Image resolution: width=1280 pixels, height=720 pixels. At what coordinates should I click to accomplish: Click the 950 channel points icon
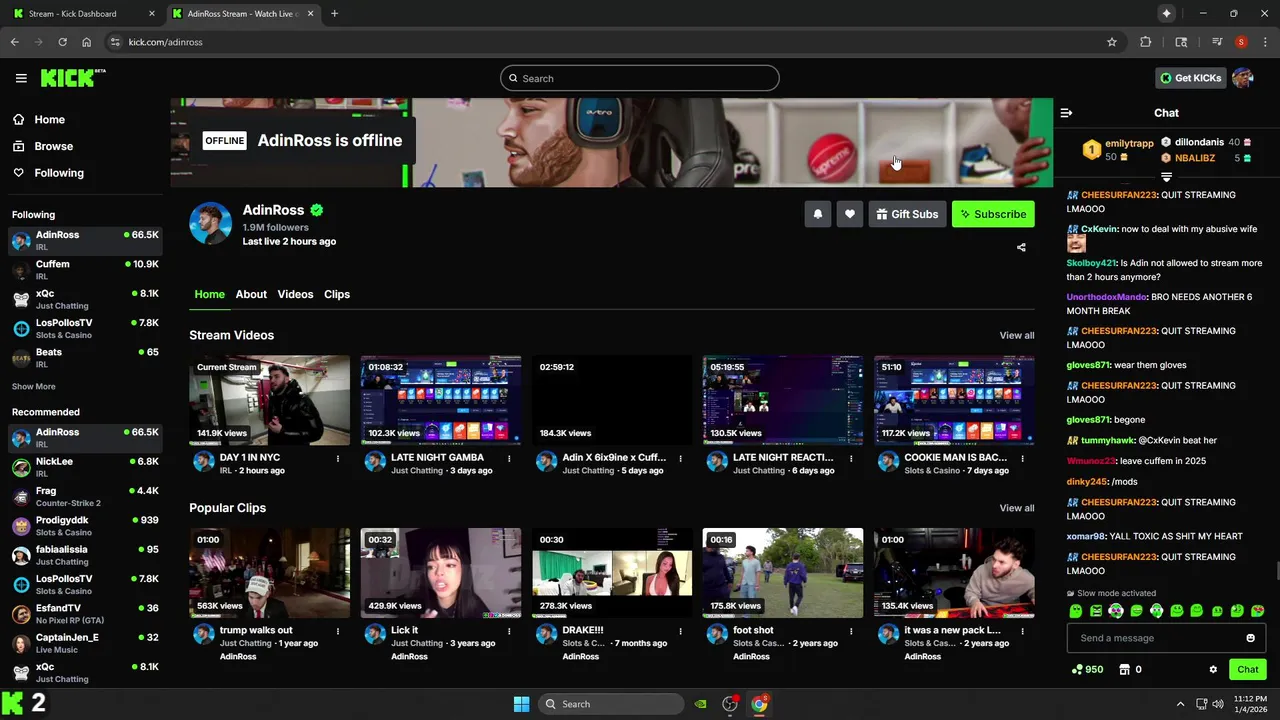(x=1076, y=669)
